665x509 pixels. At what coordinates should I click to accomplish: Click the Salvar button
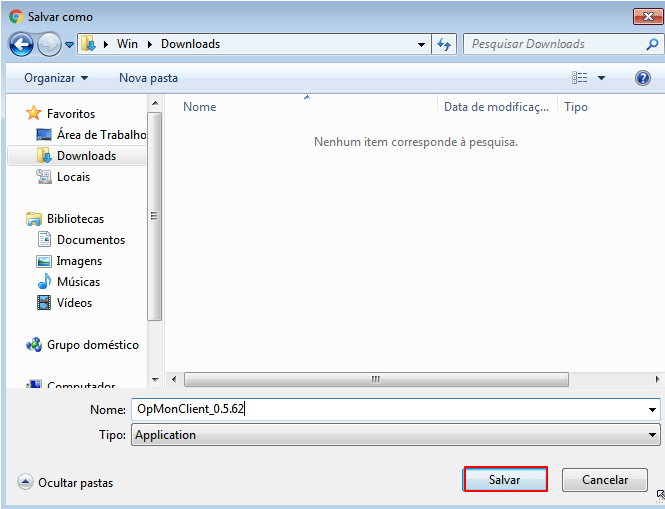(x=505, y=480)
